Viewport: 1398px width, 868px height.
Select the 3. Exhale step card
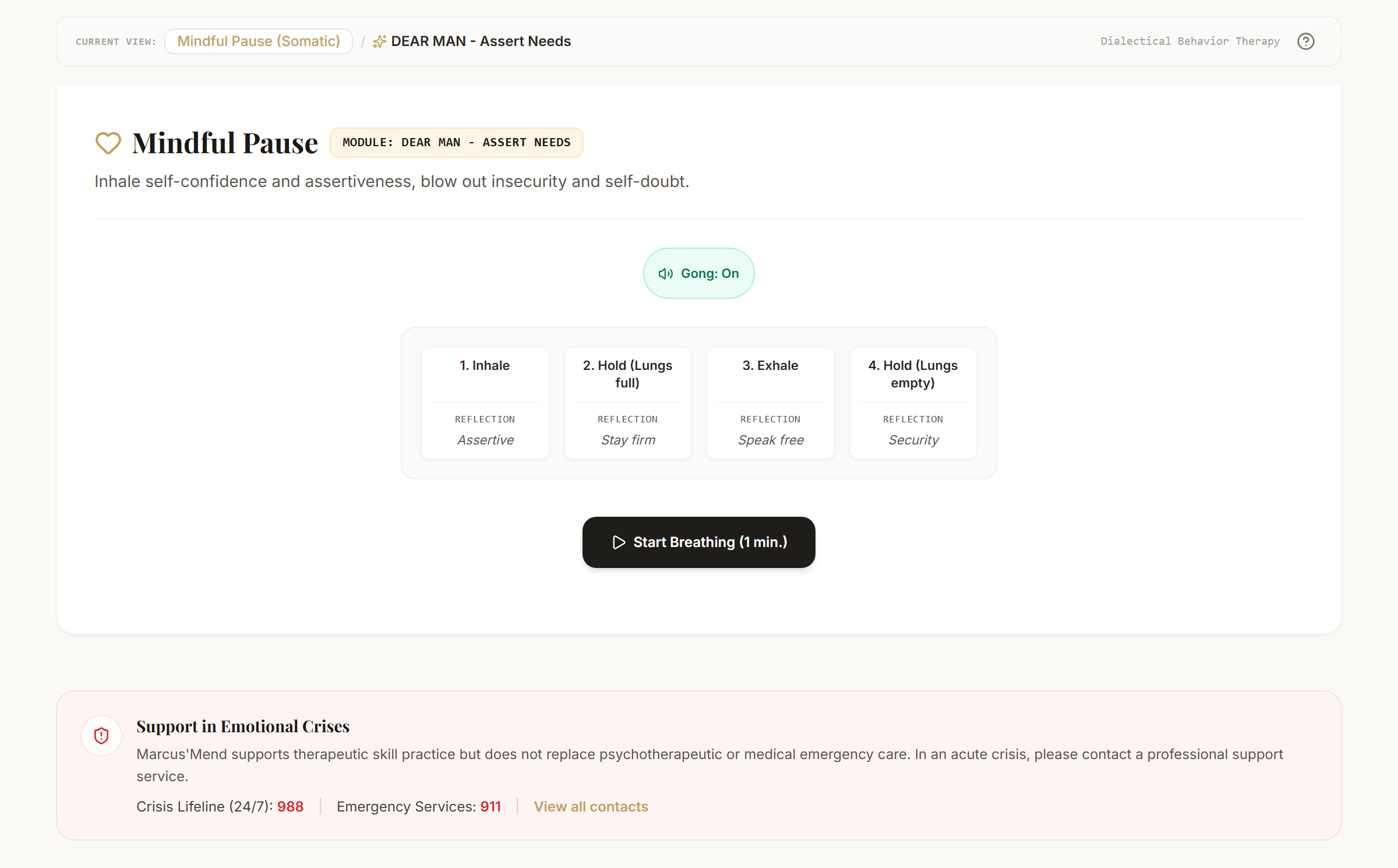coord(770,403)
